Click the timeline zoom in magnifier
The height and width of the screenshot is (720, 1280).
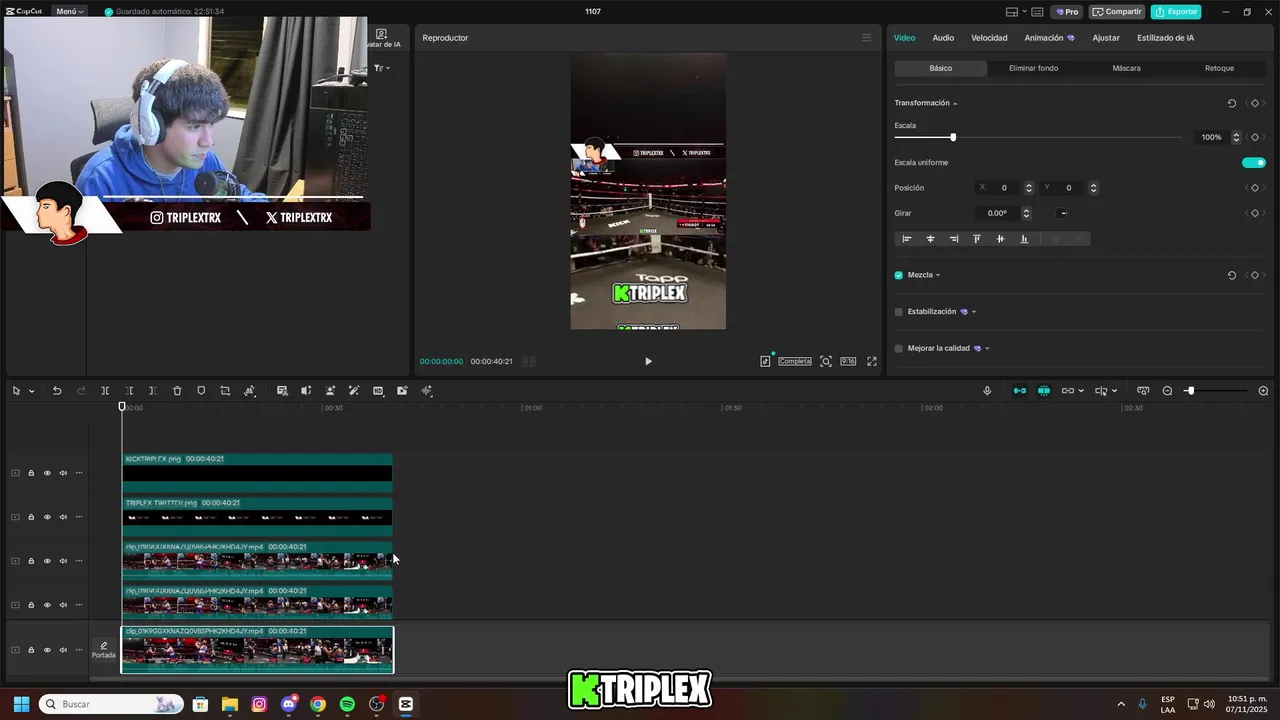click(x=1263, y=391)
